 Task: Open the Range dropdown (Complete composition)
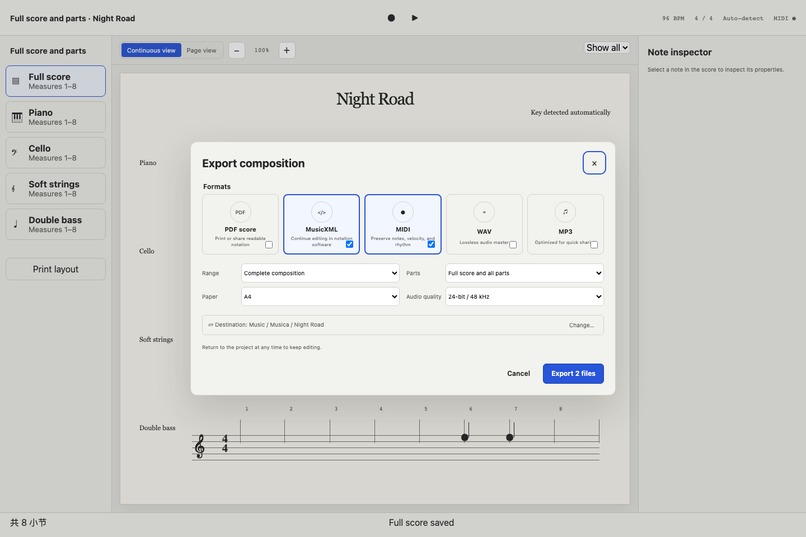[320, 273]
